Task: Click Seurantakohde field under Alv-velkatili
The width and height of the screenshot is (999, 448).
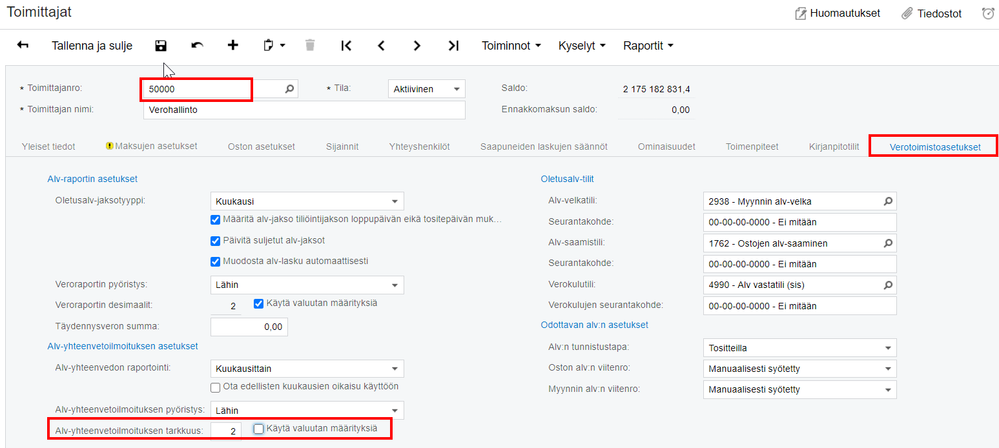Action: 800,222
